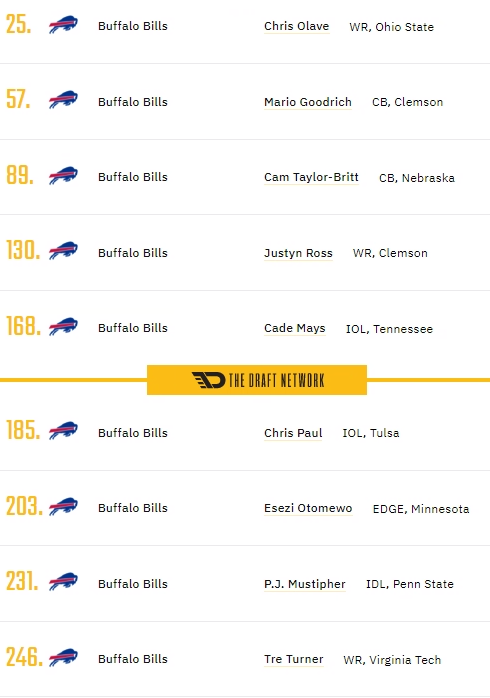Click Bills logo beside pick 57
Viewport: 490px width, 698px height.
click(x=63, y=100)
